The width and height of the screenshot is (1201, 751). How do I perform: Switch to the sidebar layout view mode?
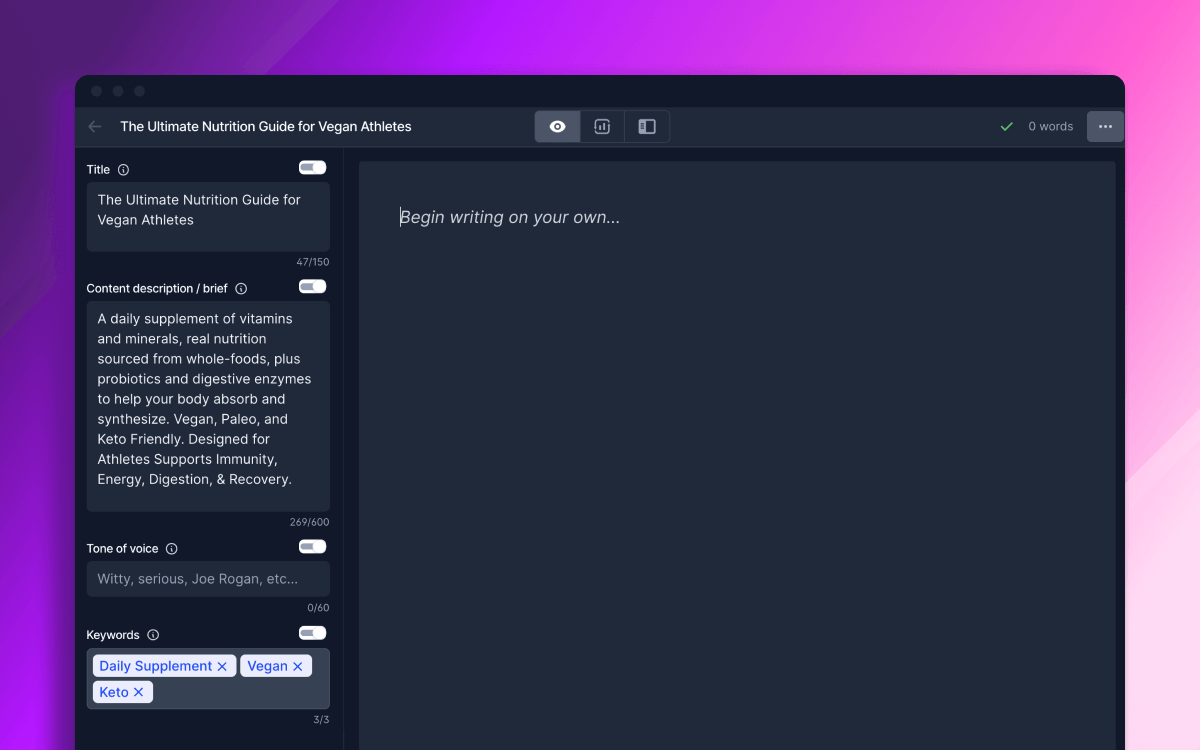[647, 127]
